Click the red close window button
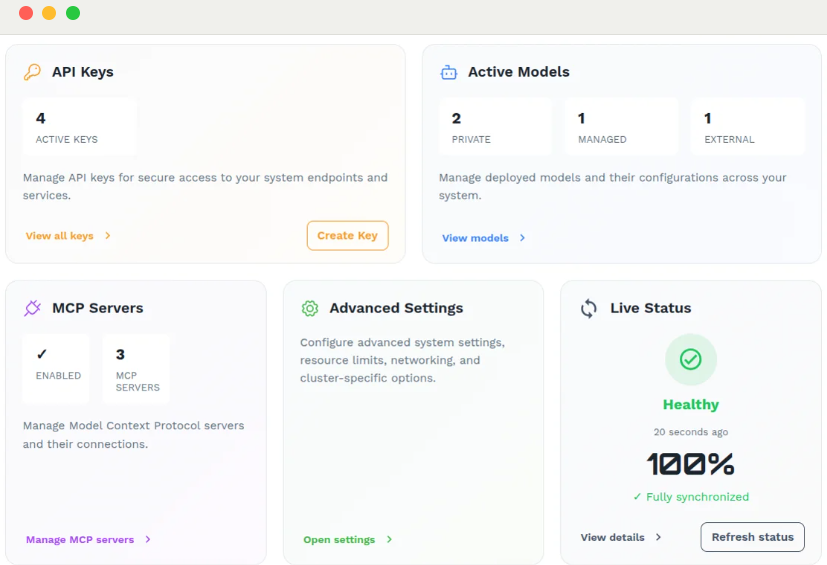Screen dimensions: 827x565 [x=26, y=13]
